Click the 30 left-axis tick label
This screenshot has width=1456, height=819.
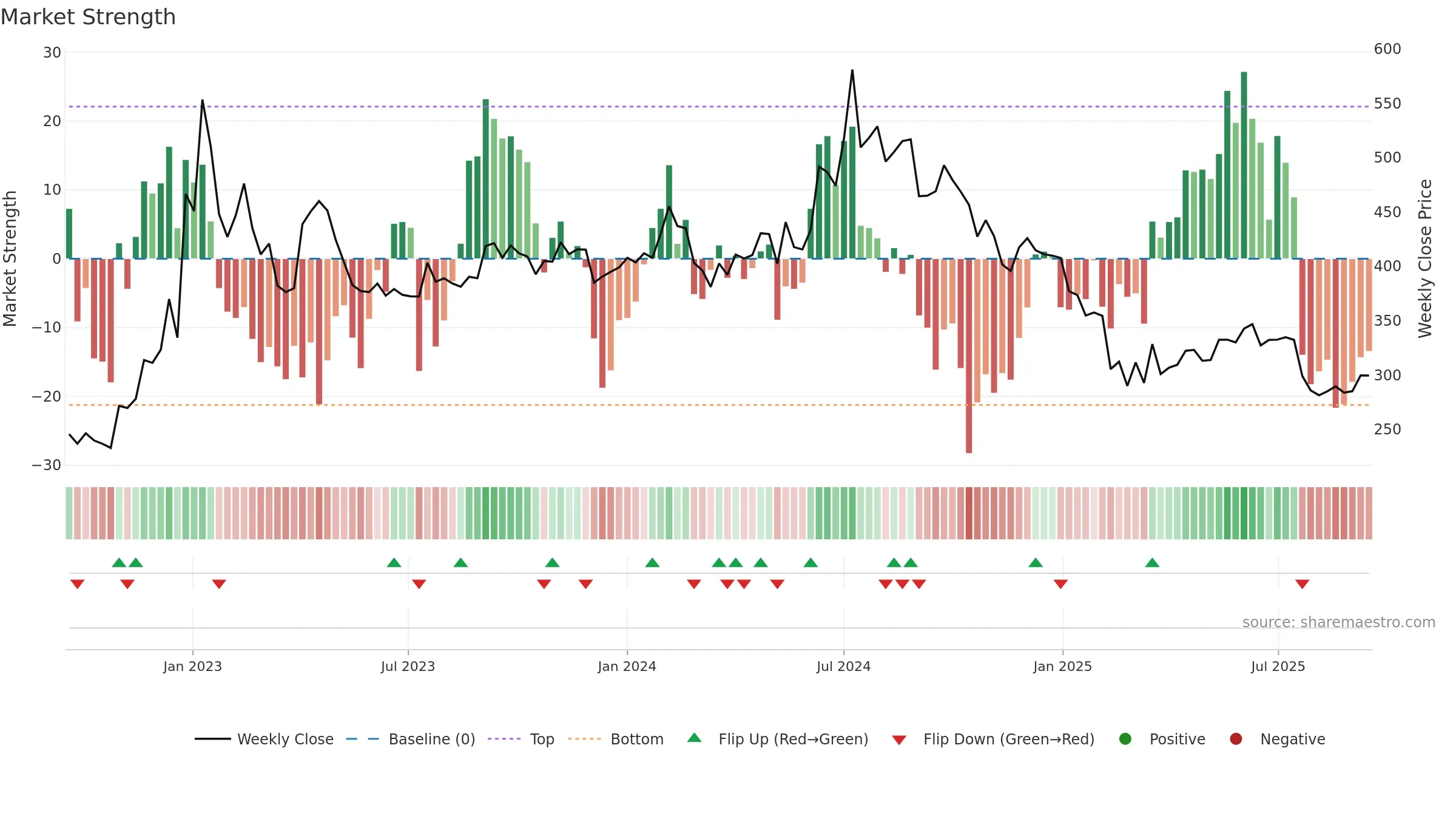click(x=52, y=53)
